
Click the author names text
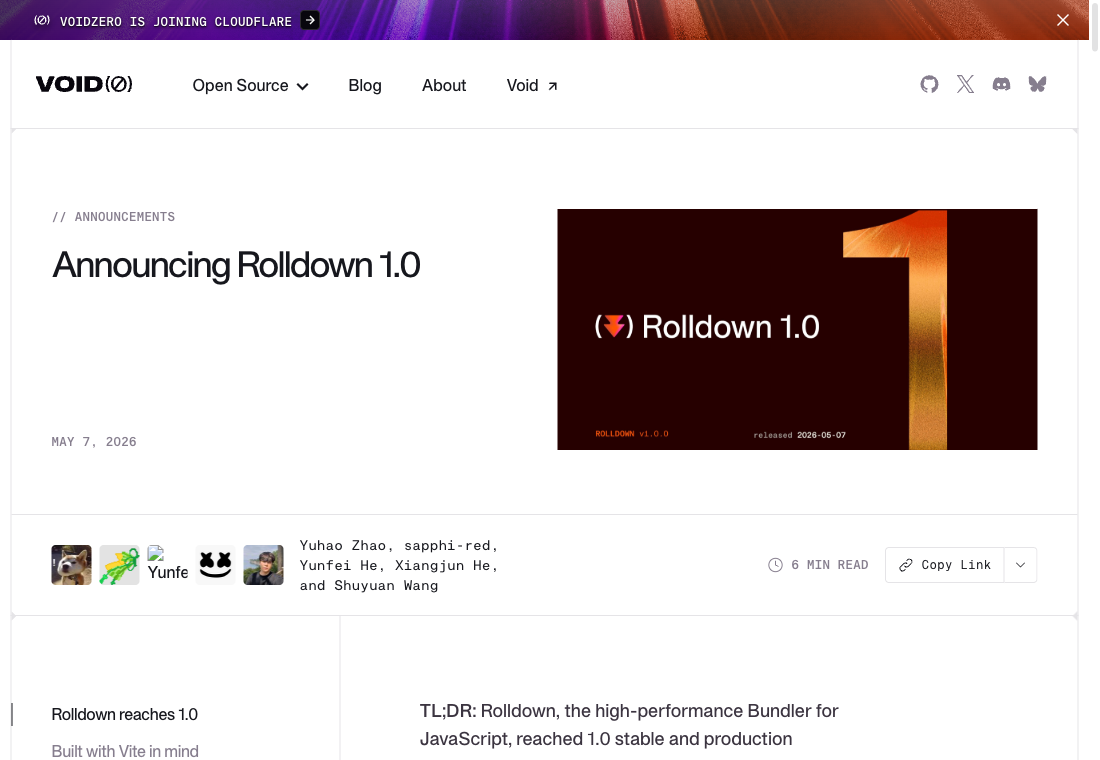(398, 565)
